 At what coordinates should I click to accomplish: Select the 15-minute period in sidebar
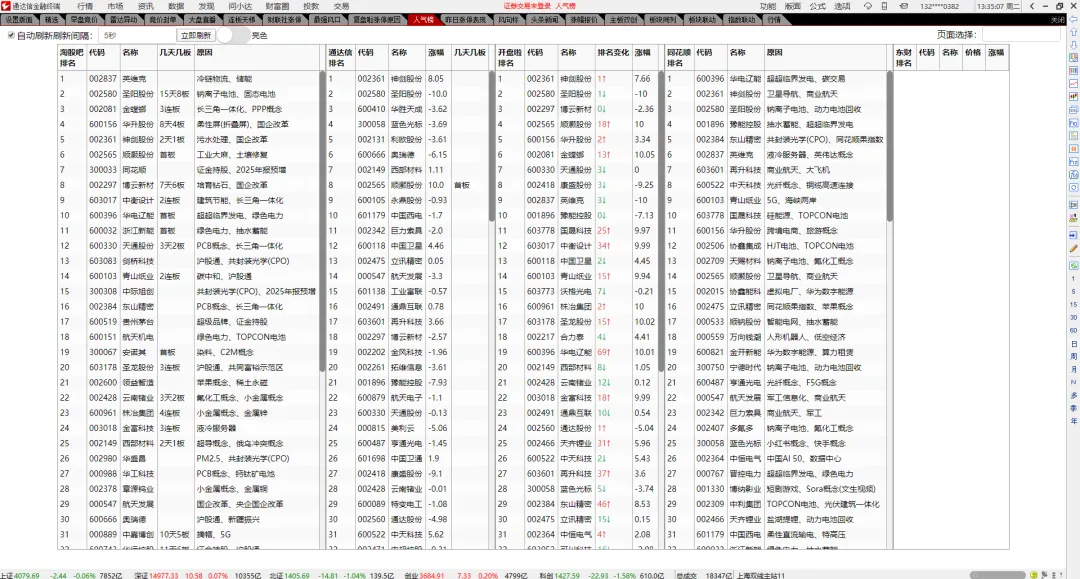coord(1073,304)
